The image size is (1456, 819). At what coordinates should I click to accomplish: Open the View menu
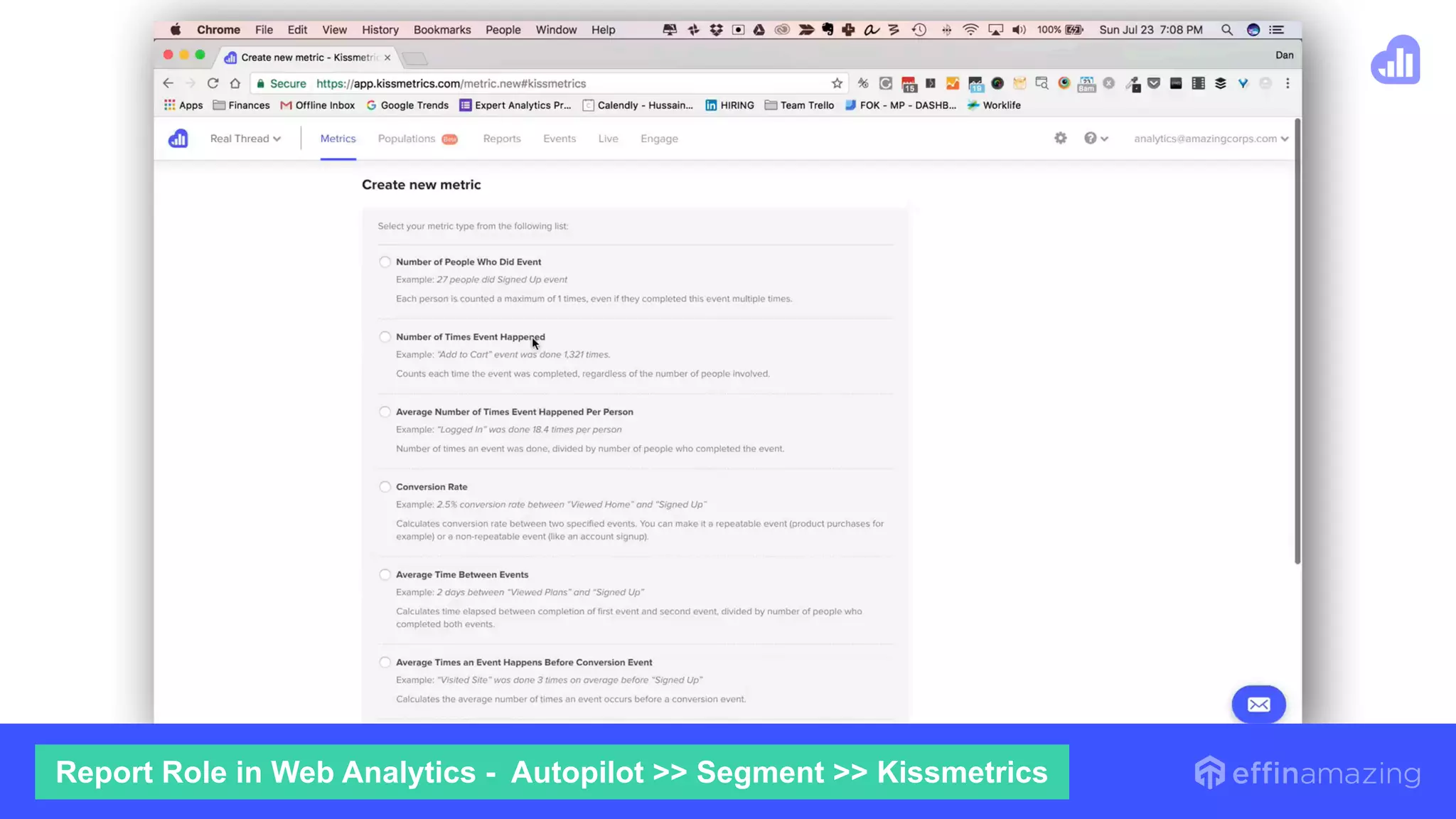point(334,30)
